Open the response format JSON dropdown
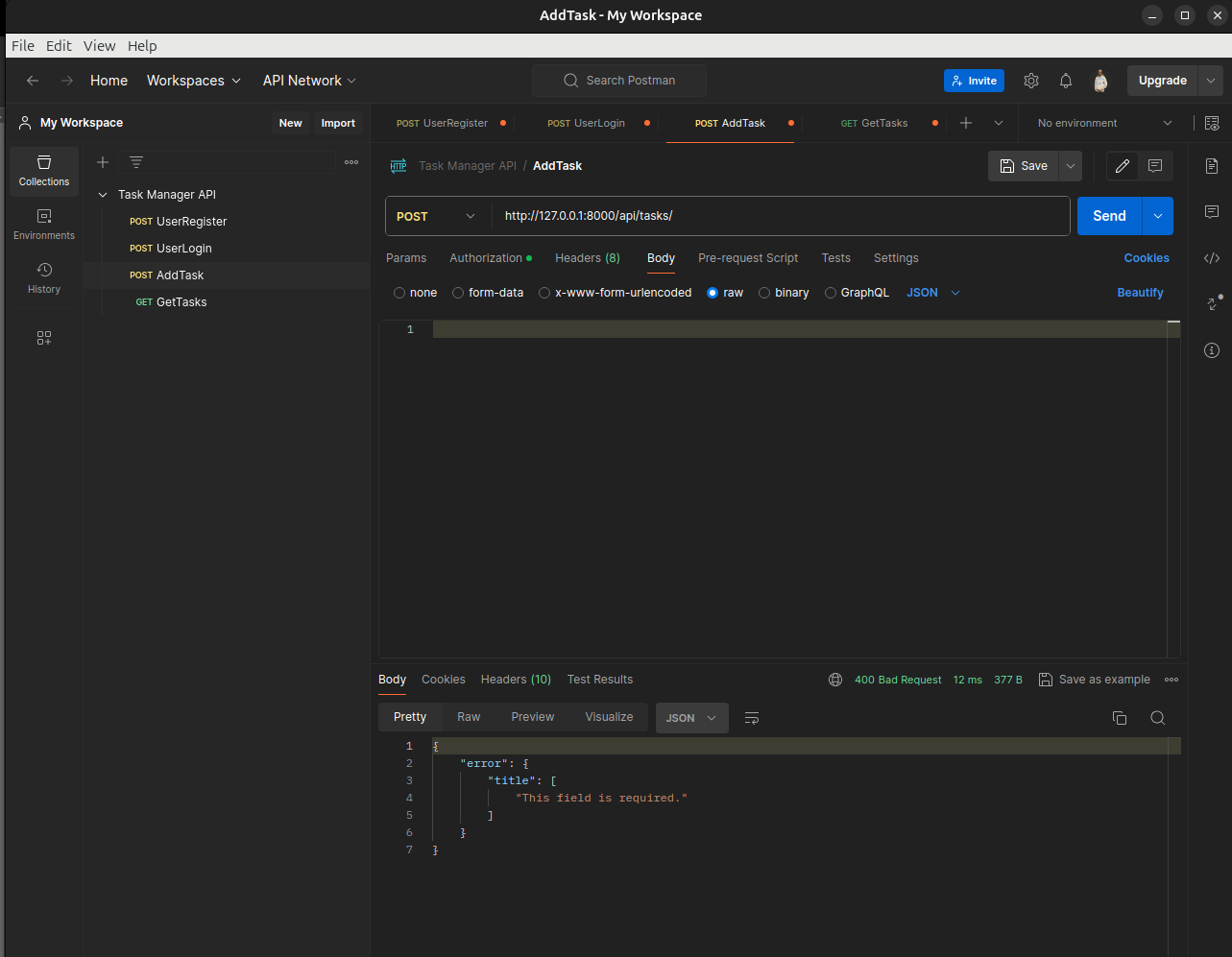The width and height of the screenshot is (1232, 957). pyautogui.click(x=691, y=718)
